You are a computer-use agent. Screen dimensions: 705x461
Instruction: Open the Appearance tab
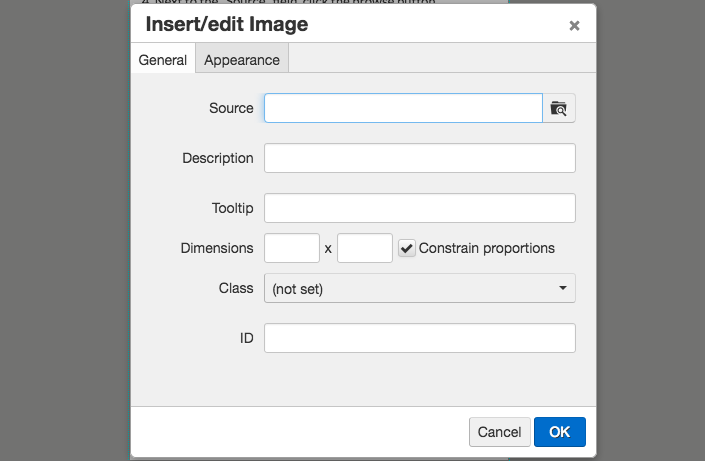[x=242, y=60]
